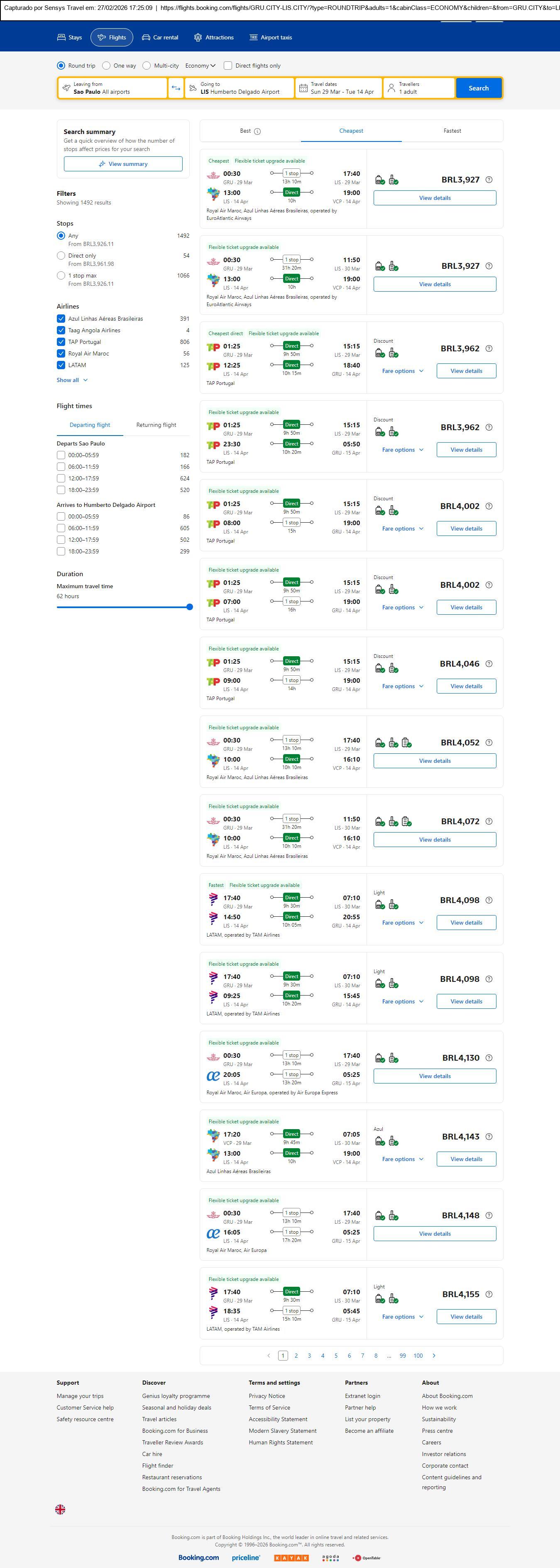Select the One way radio button

107,66
